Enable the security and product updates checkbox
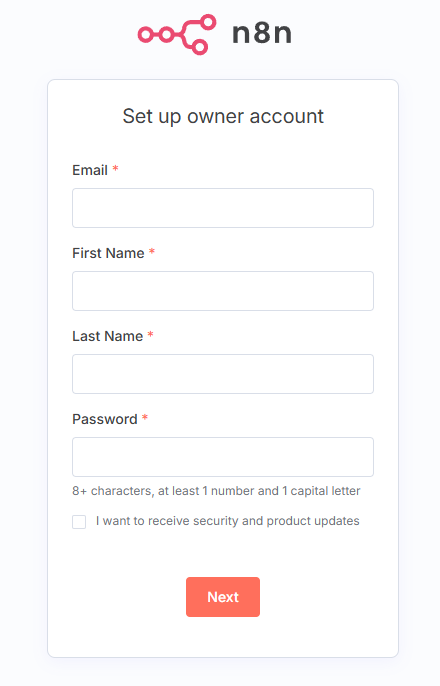The width and height of the screenshot is (440, 686). point(79,522)
